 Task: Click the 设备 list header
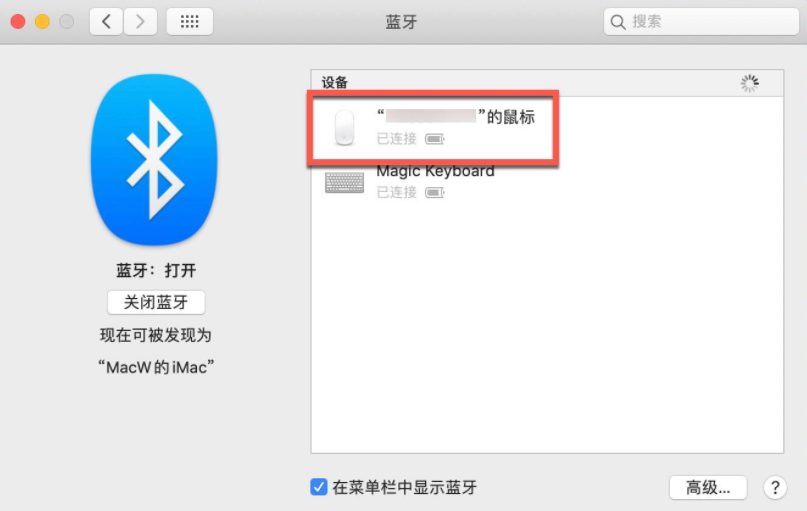coord(335,83)
